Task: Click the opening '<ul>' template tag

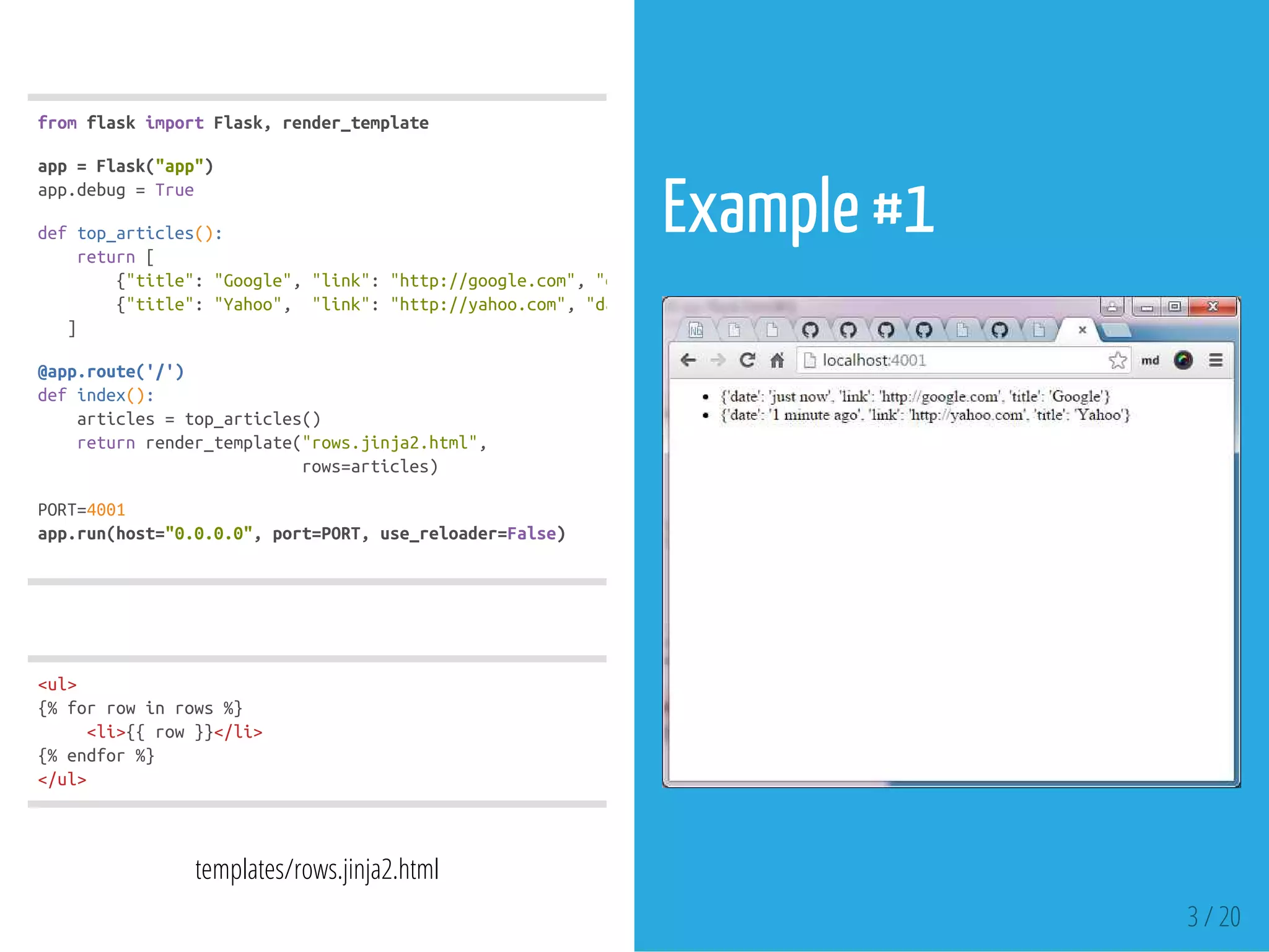Action: point(57,684)
